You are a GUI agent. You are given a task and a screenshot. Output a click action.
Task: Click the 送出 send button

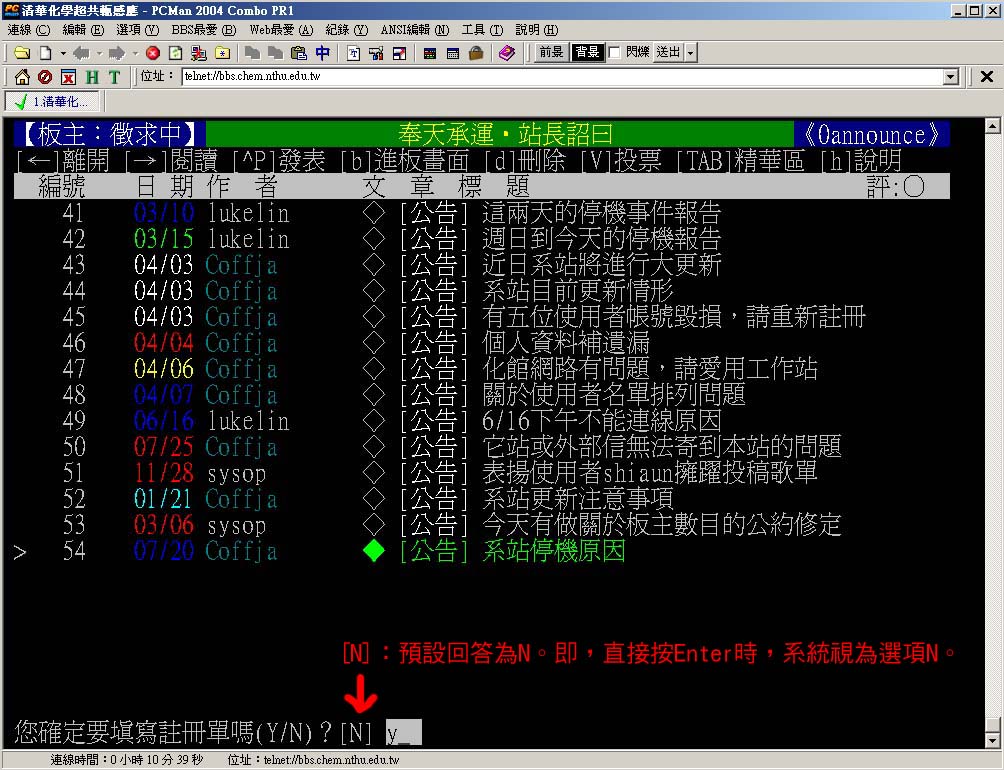[x=668, y=52]
